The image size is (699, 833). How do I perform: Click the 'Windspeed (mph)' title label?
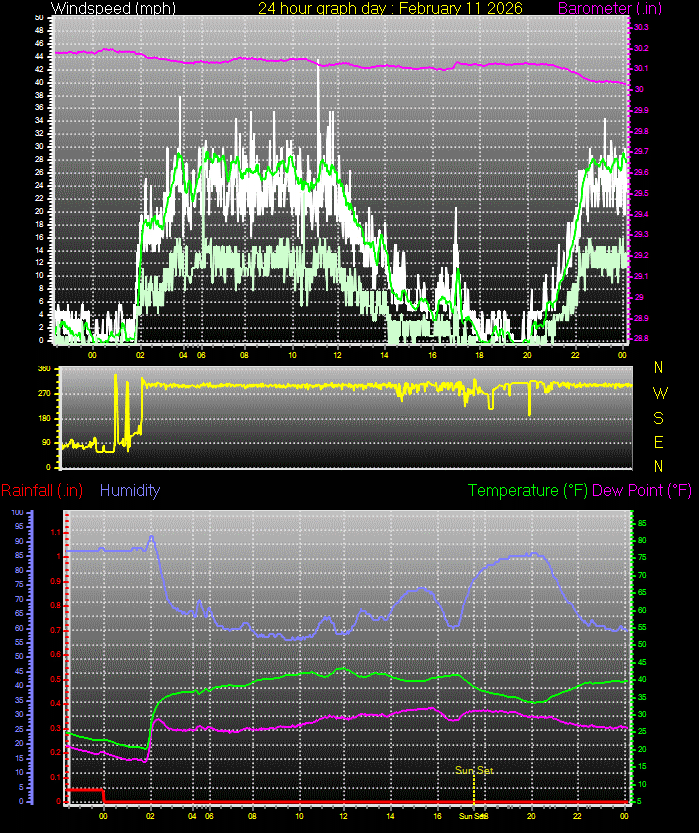click(113, 8)
